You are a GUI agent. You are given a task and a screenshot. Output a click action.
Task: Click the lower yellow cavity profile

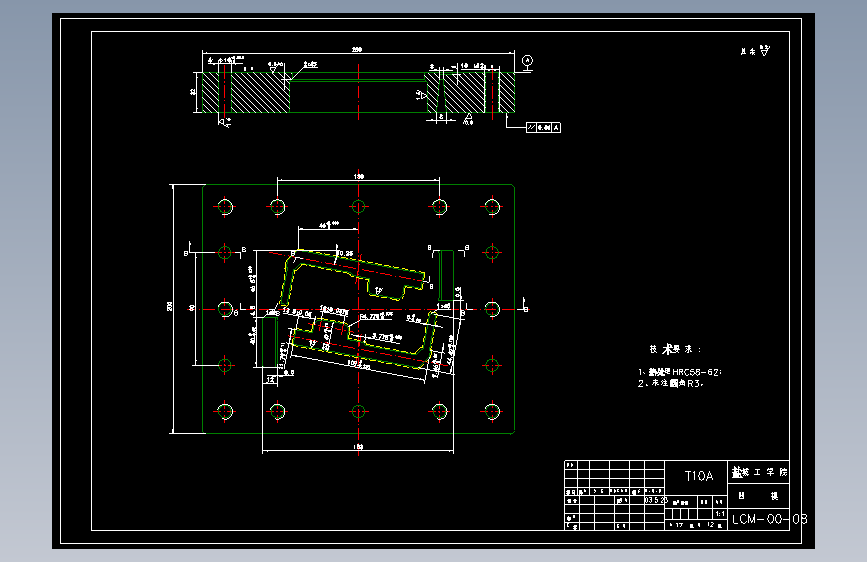[x=364, y=340]
